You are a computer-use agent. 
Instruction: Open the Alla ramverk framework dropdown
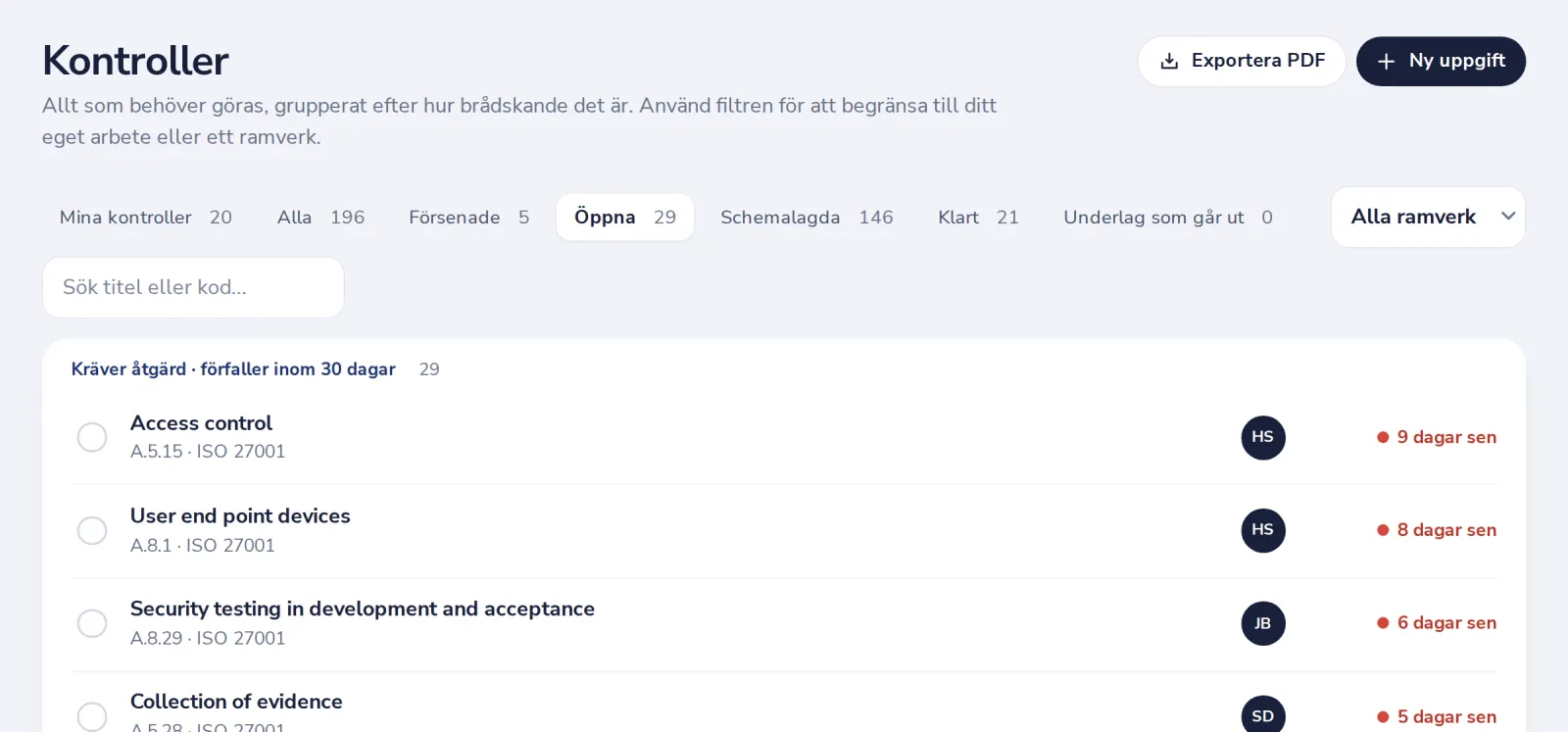click(1428, 217)
